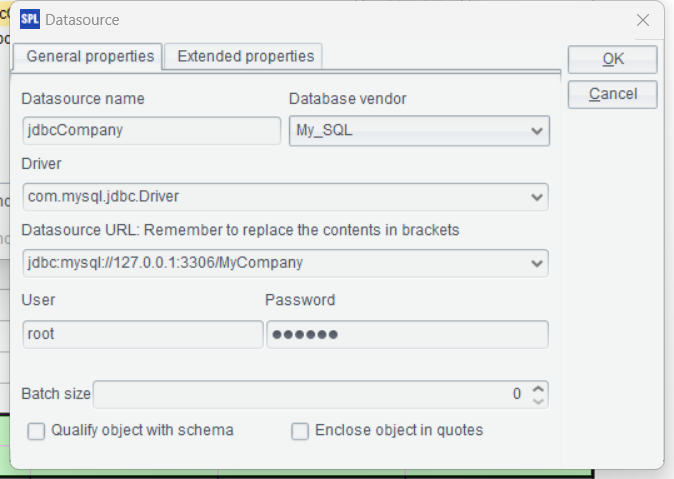Image resolution: width=674 pixels, height=479 pixels.
Task: Click the Datasource name text field
Action: click(x=151, y=131)
